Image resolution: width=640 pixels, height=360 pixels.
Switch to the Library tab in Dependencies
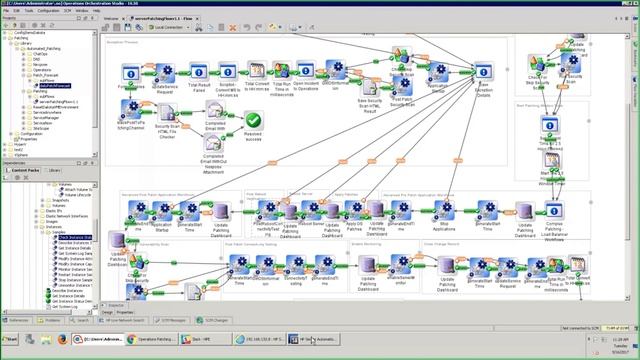(53, 170)
